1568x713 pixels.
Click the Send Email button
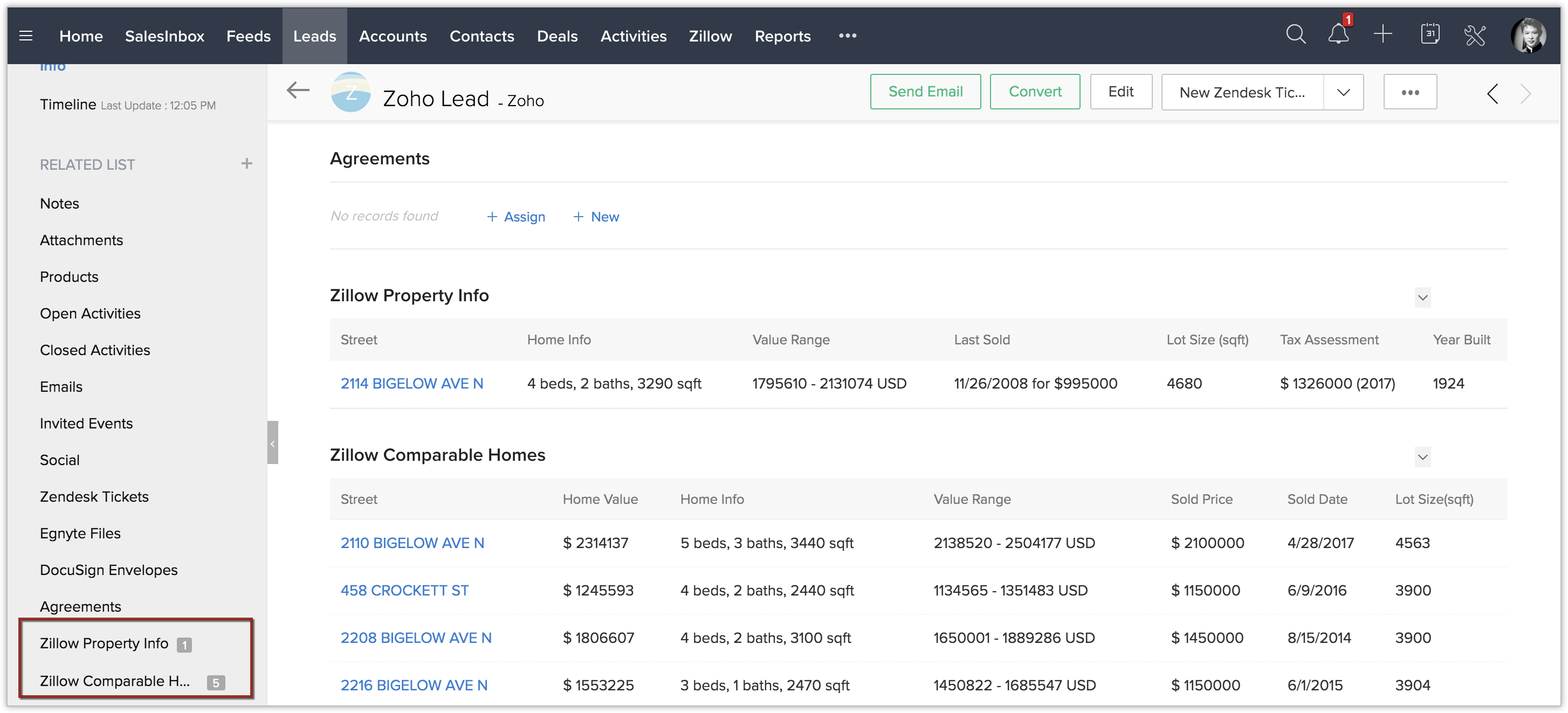[x=925, y=92]
